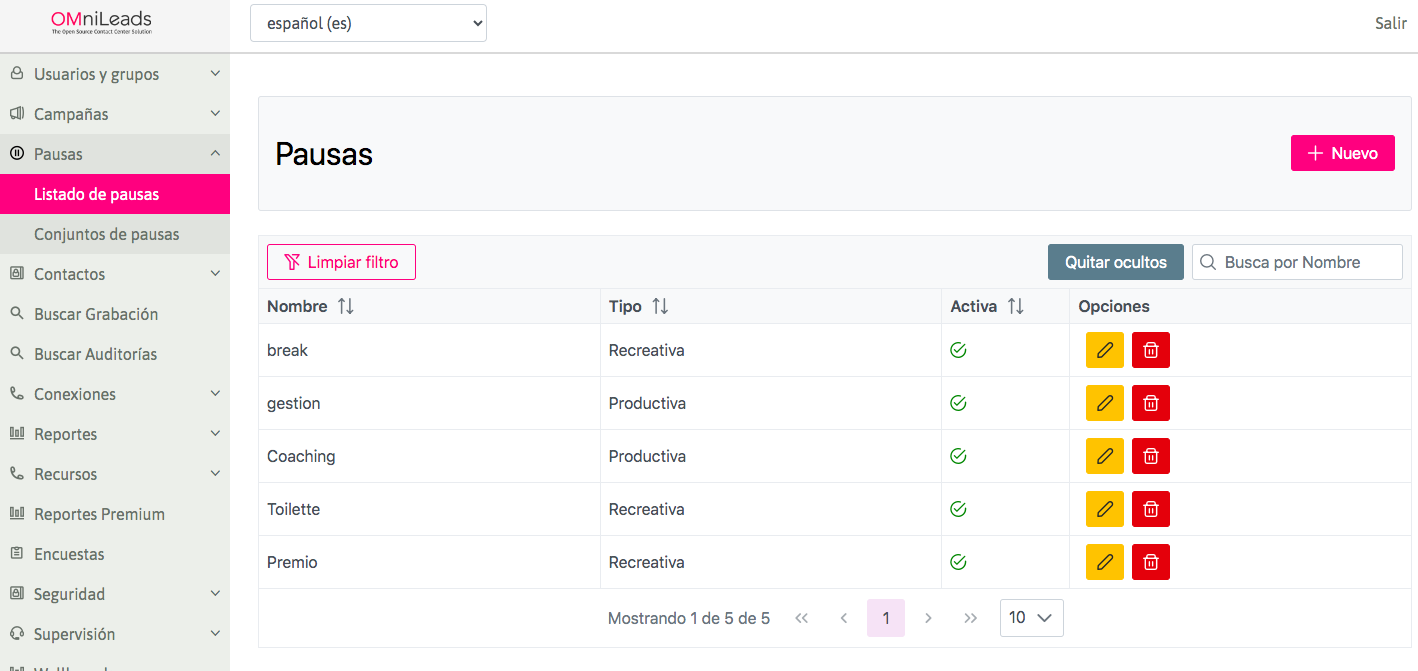Image resolution: width=1418 pixels, height=671 pixels.
Task: Open rows per page dropdown showing 10
Action: tap(1031, 618)
